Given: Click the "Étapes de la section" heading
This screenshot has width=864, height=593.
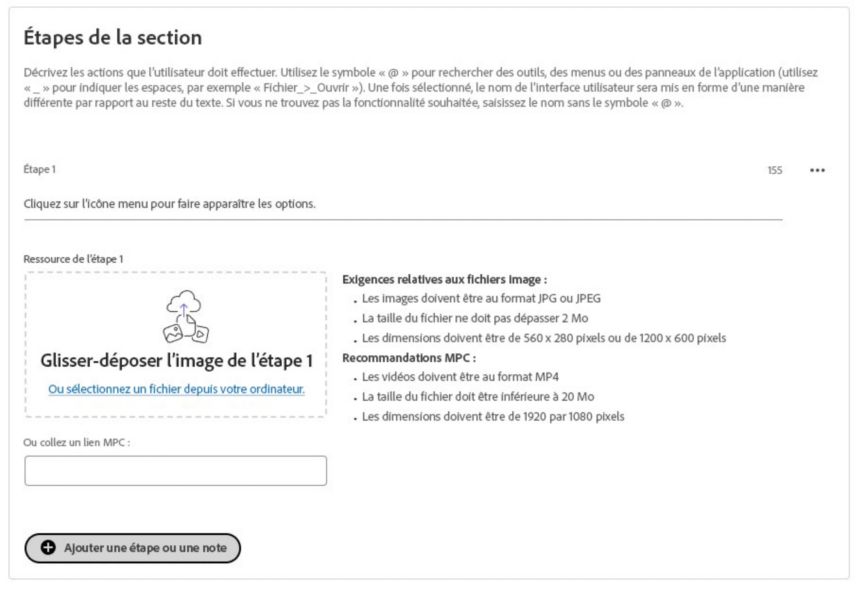Looking at the screenshot, I should (x=112, y=38).
